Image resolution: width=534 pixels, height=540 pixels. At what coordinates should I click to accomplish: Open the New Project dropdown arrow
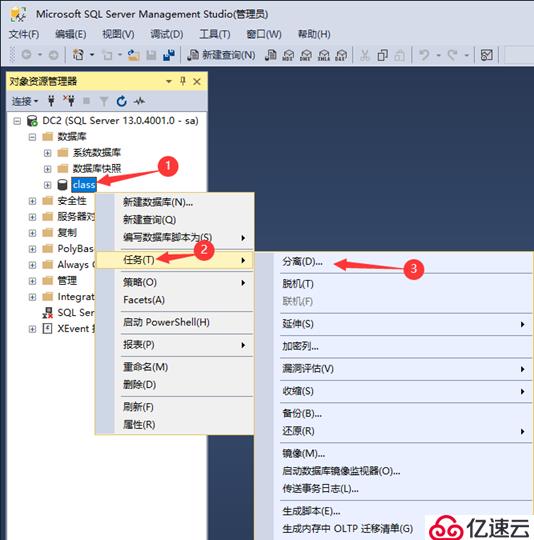point(92,55)
